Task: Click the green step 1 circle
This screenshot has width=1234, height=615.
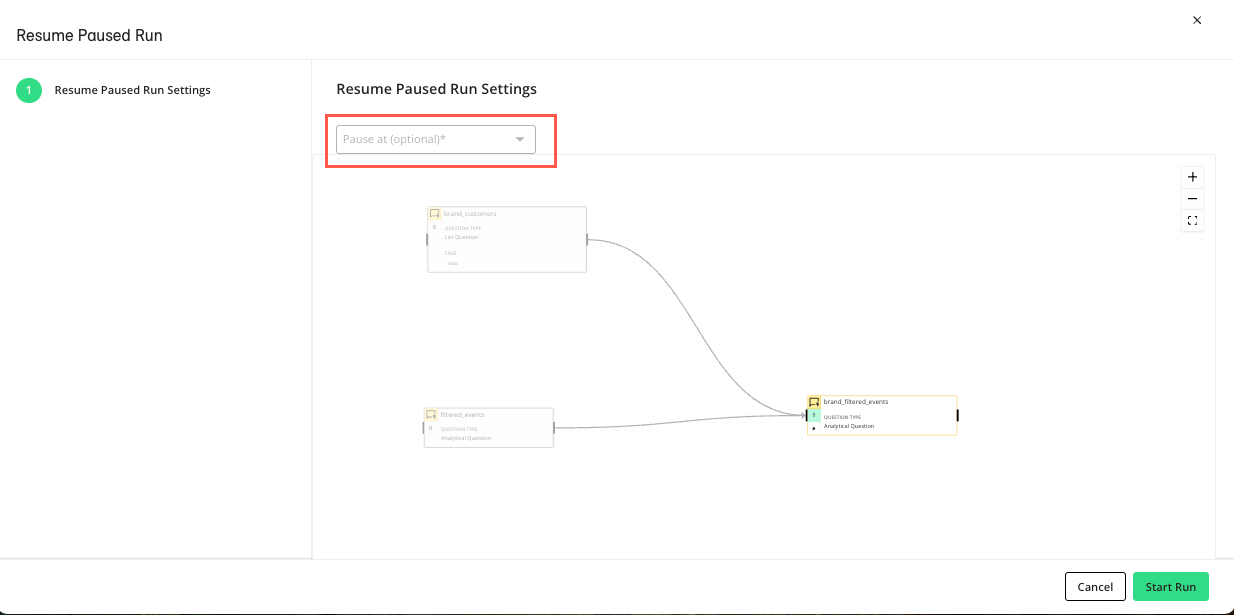Action: [x=29, y=90]
